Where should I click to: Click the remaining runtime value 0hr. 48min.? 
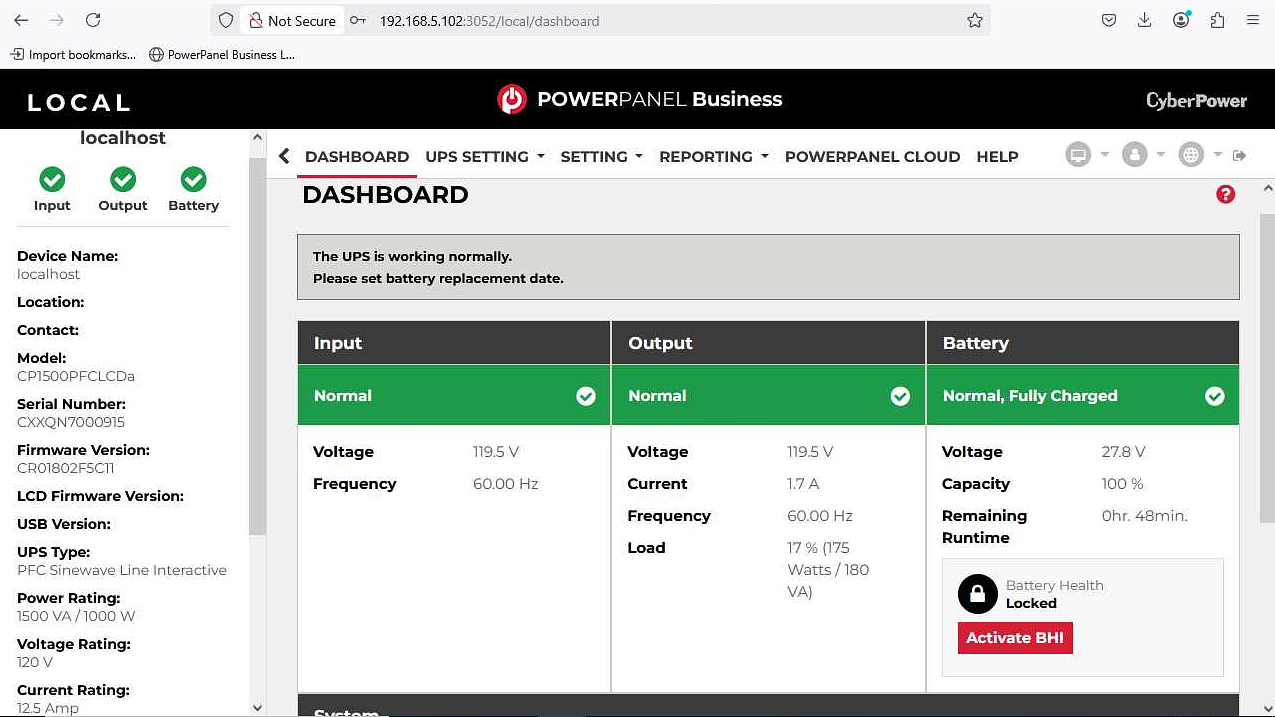tap(1144, 516)
